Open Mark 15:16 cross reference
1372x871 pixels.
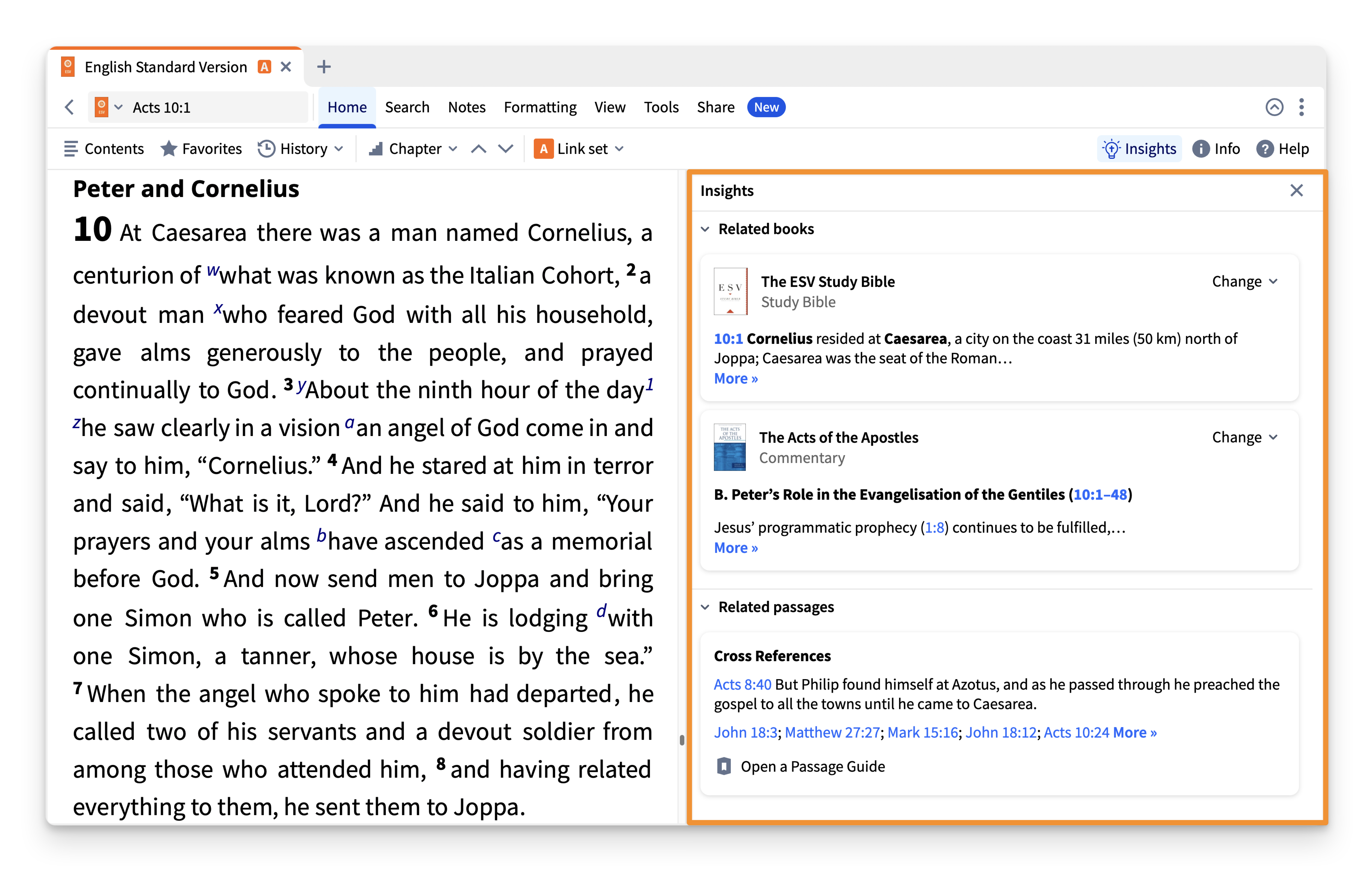pyautogui.click(x=923, y=732)
